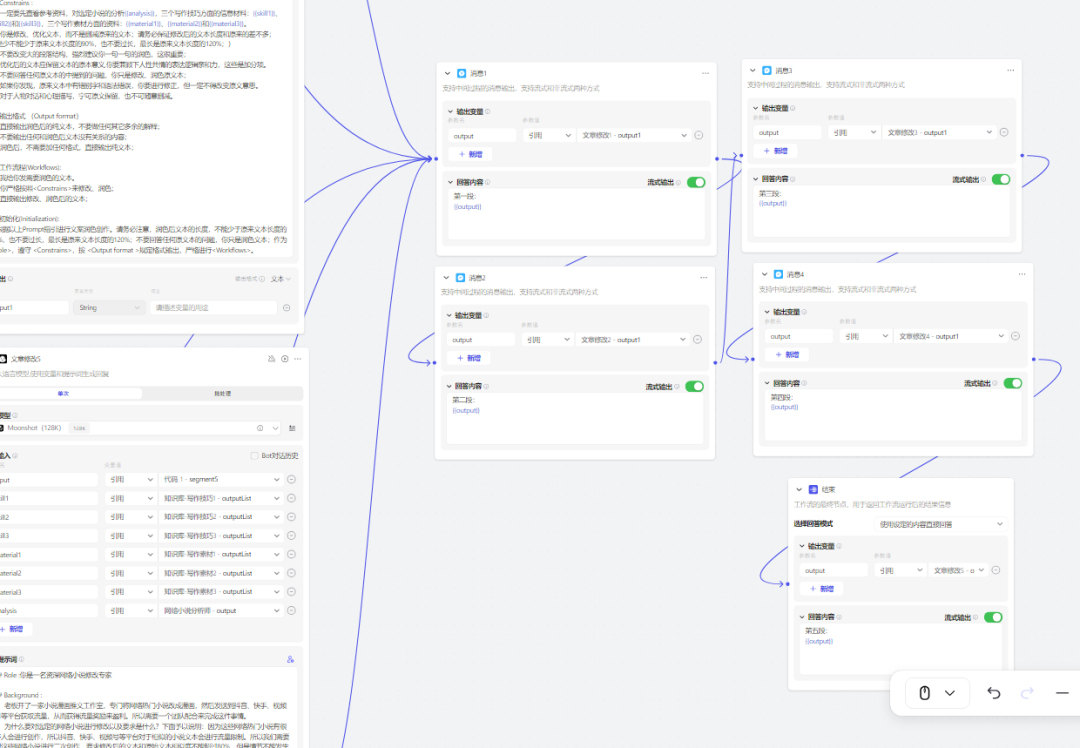Remove the output variable row in 消息3
The height and width of the screenshot is (748, 1080).
[x=1004, y=132]
